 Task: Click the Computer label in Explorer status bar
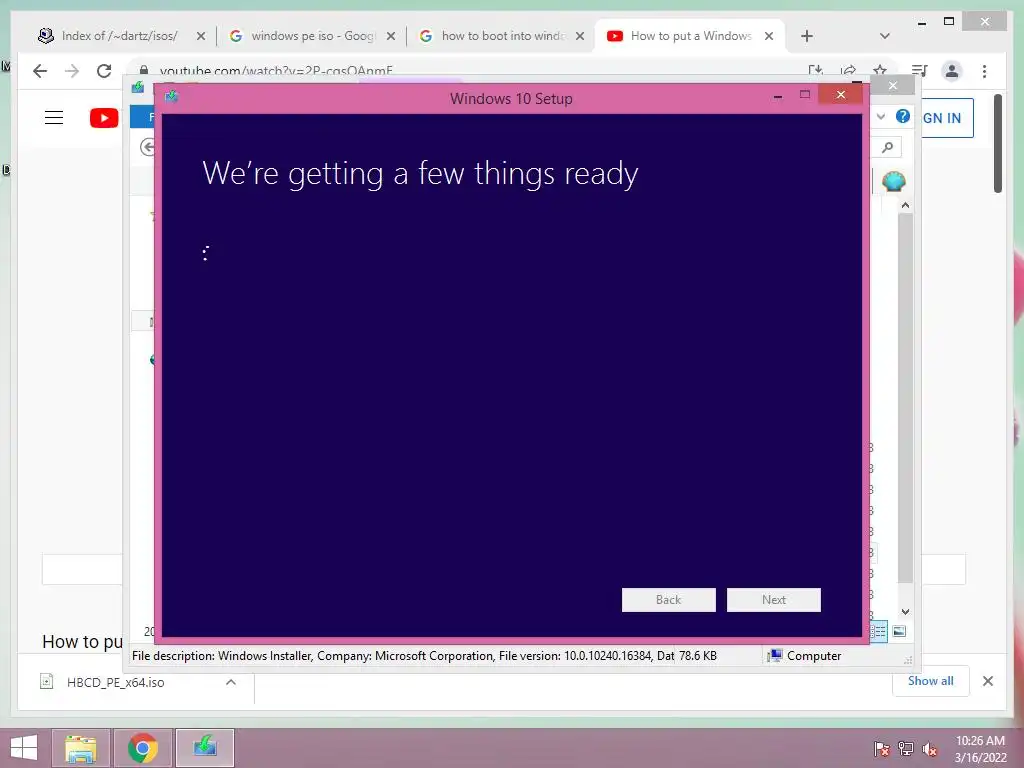(x=814, y=656)
